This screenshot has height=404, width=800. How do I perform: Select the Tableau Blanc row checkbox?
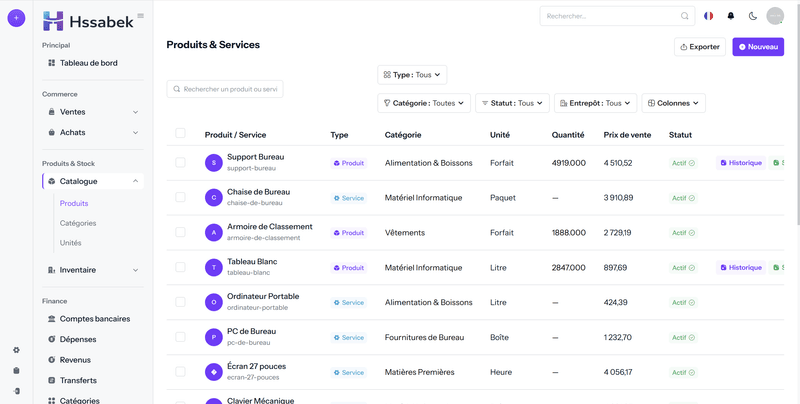[180, 267]
